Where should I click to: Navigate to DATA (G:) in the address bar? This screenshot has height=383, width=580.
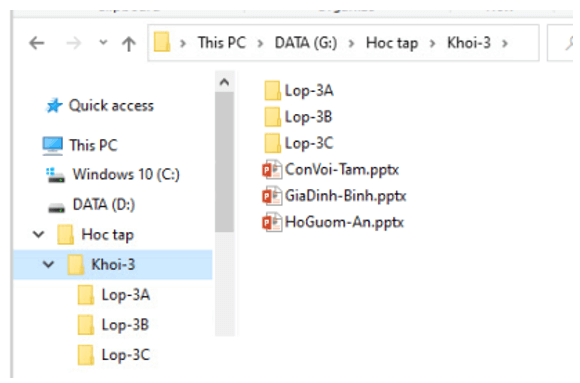tap(306, 43)
